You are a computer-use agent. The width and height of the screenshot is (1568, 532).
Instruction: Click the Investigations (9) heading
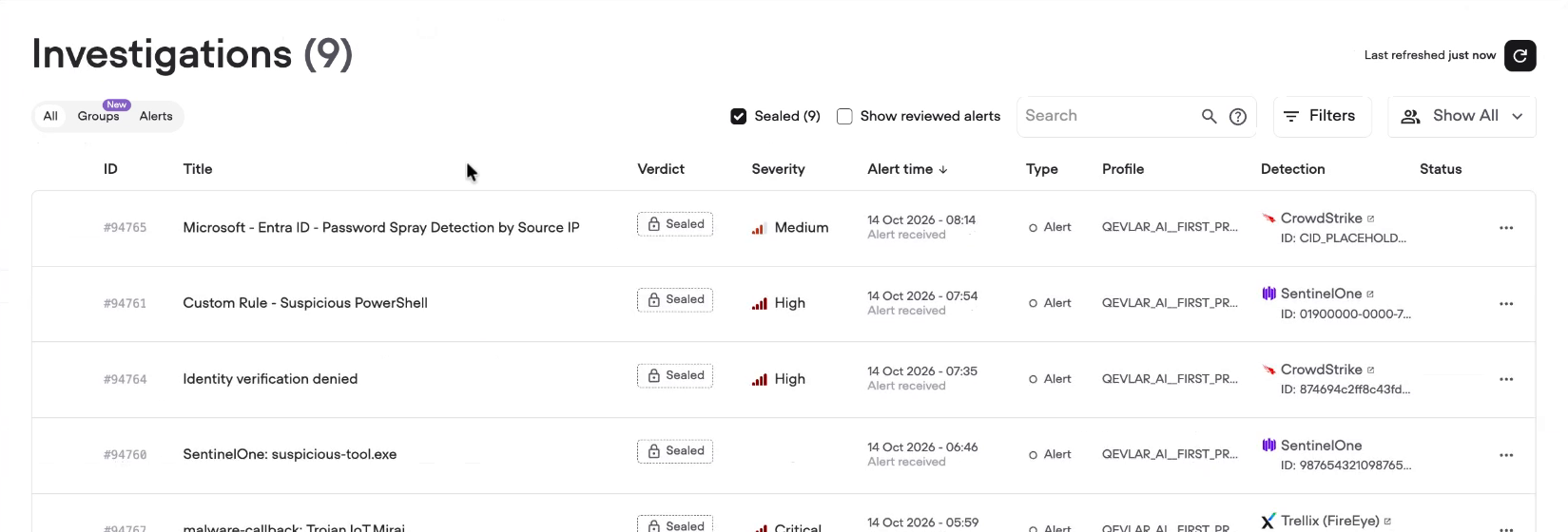pos(192,54)
